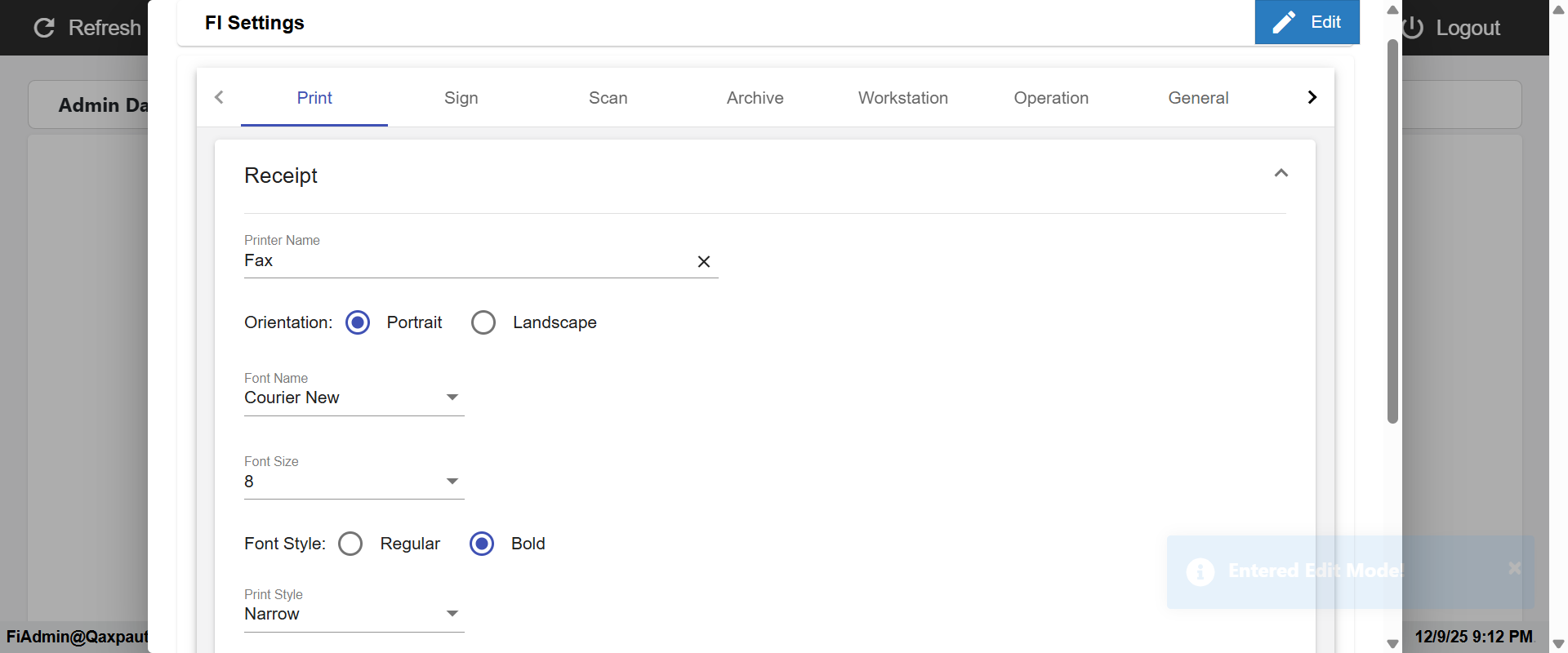Viewport: 1568px width, 653px height.
Task: Switch to the Archive tab
Action: pos(755,98)
